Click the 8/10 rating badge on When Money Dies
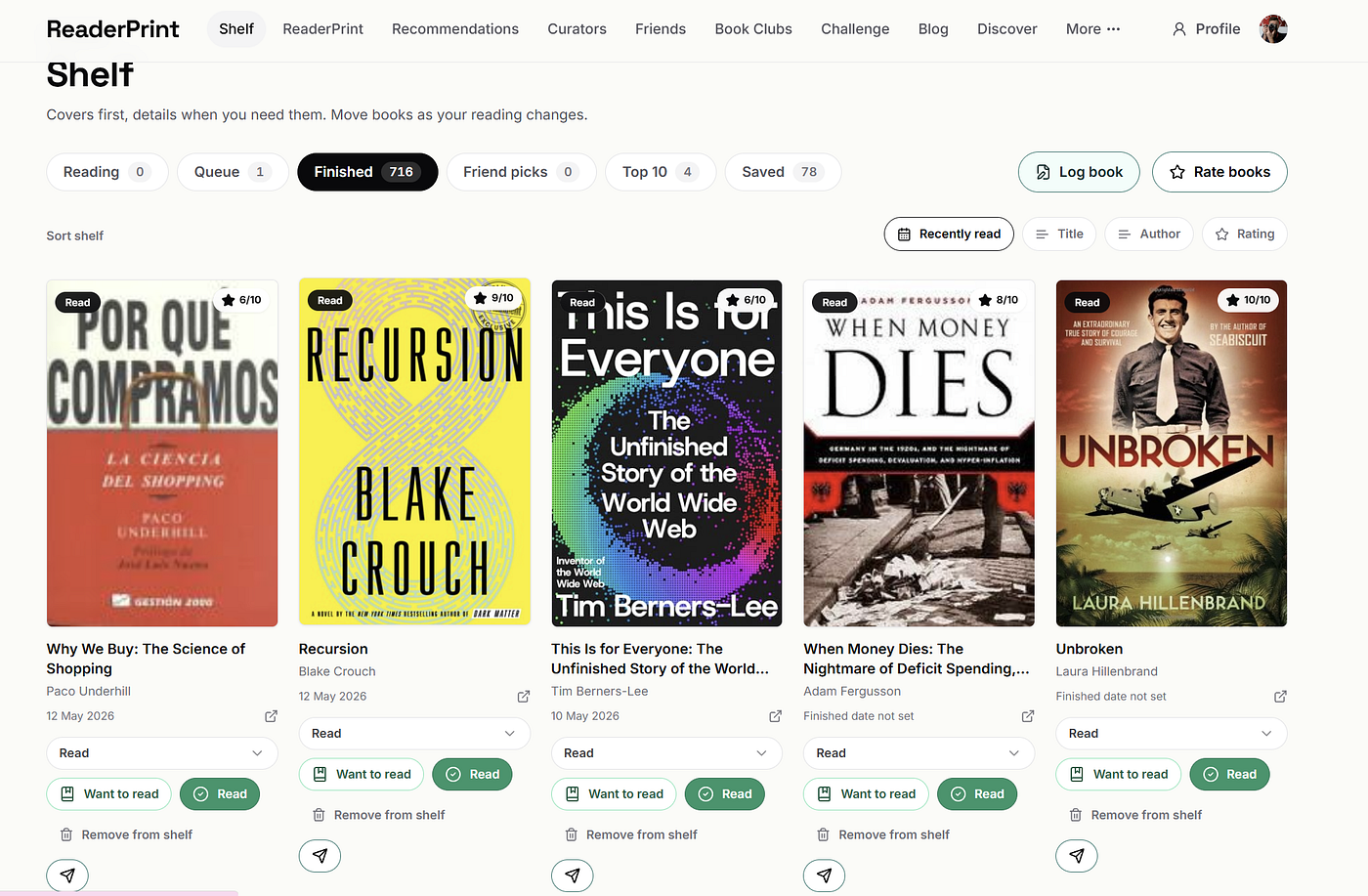The width and height of the screenshot is (1368, 896). 999,300
